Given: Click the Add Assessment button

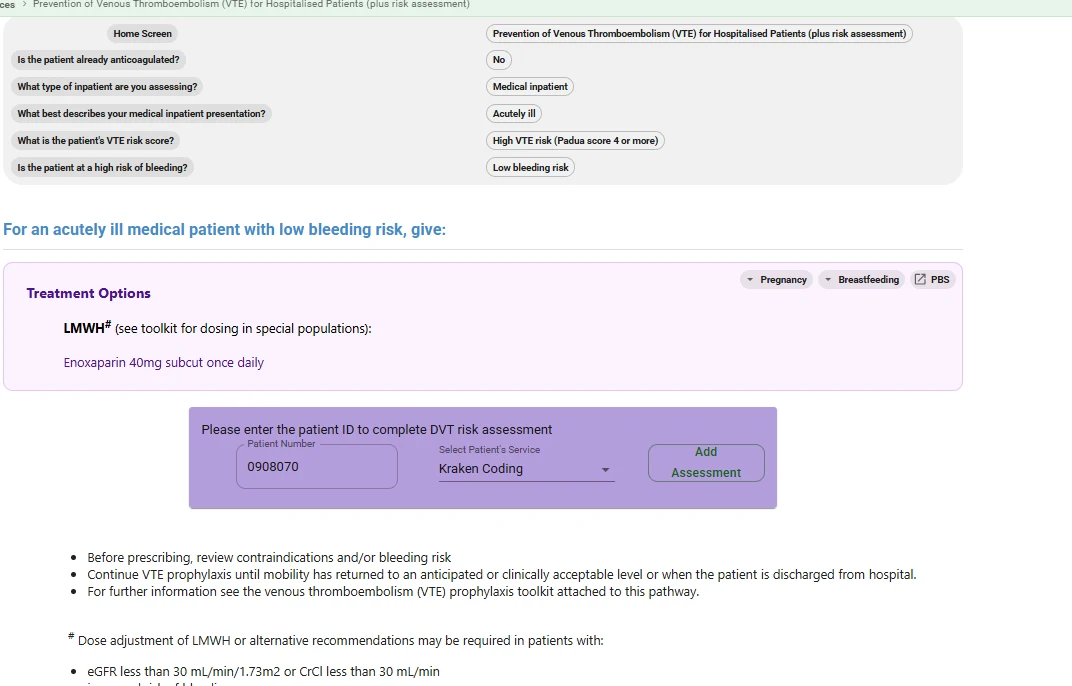Looking at the screenshot, I should (706, 463).
